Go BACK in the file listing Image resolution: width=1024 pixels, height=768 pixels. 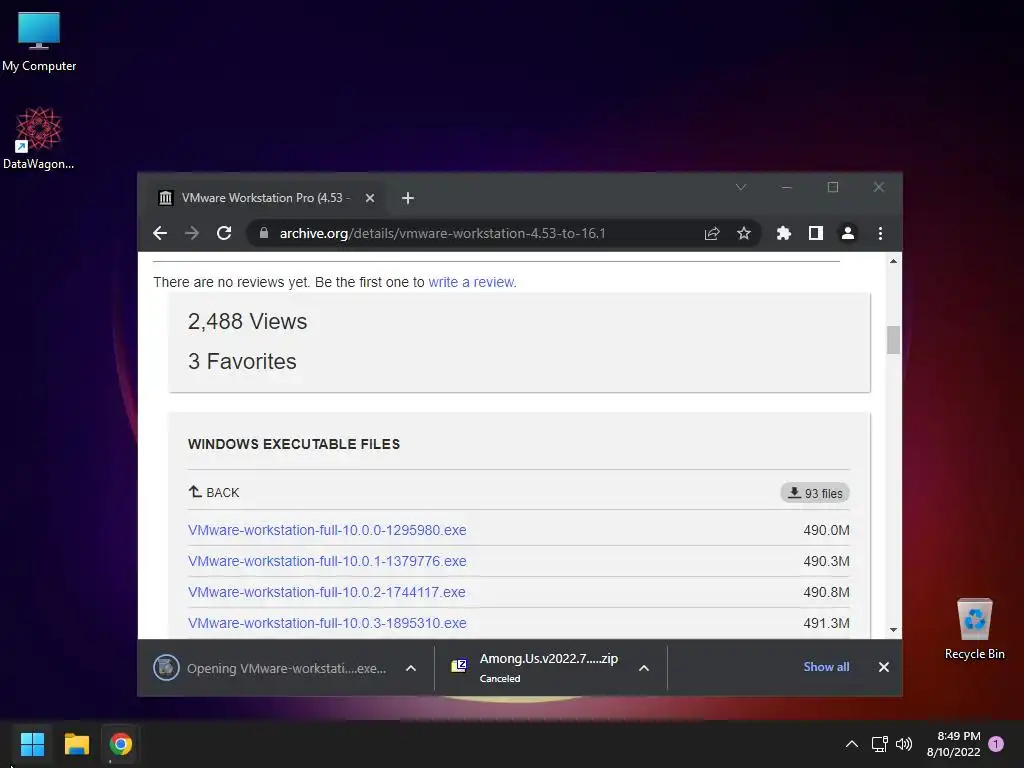pyautogui.click(x=214, y=492)
